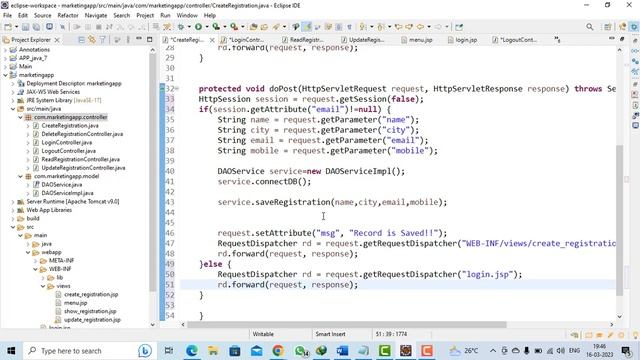Click the Filter icon in Project Explorer
Image resolution: width=640 pixels, height=360 pixels.
pyautogui.click(x=102, y=40)
